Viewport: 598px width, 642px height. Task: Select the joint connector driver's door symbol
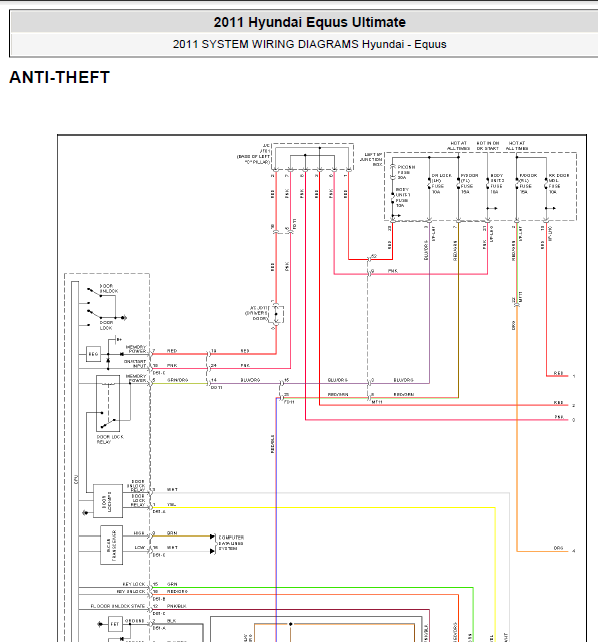pyautogui.click(x=277, y=314)
